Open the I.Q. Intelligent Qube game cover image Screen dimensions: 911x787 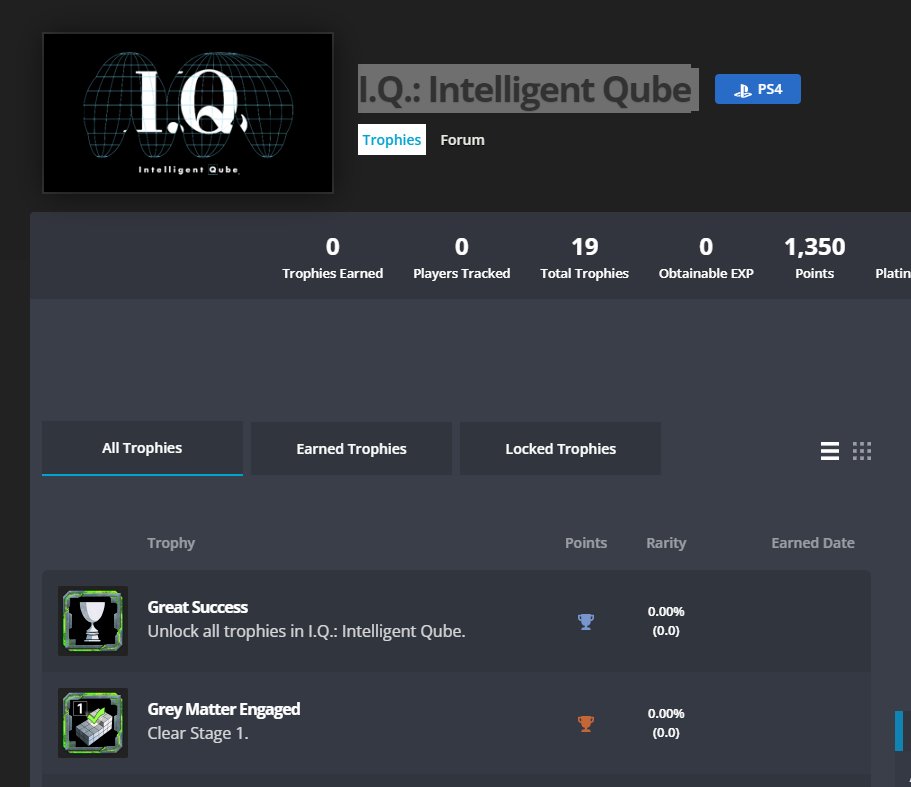(x=188, y=113)
